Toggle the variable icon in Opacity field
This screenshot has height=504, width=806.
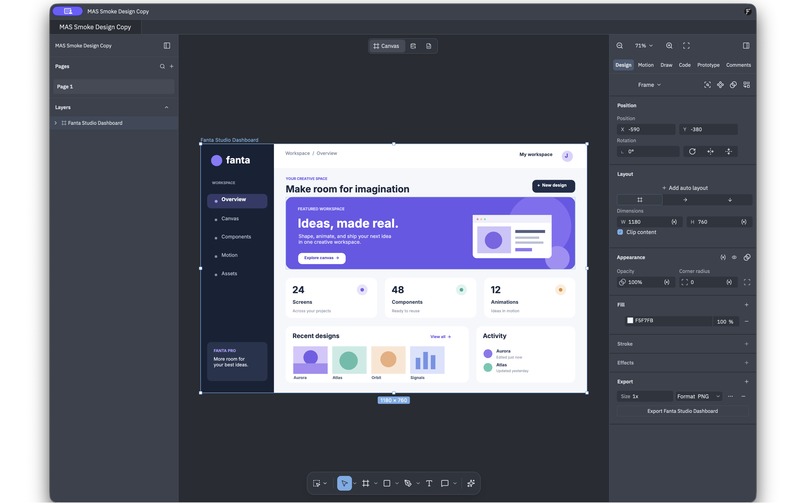coord(667,282)
